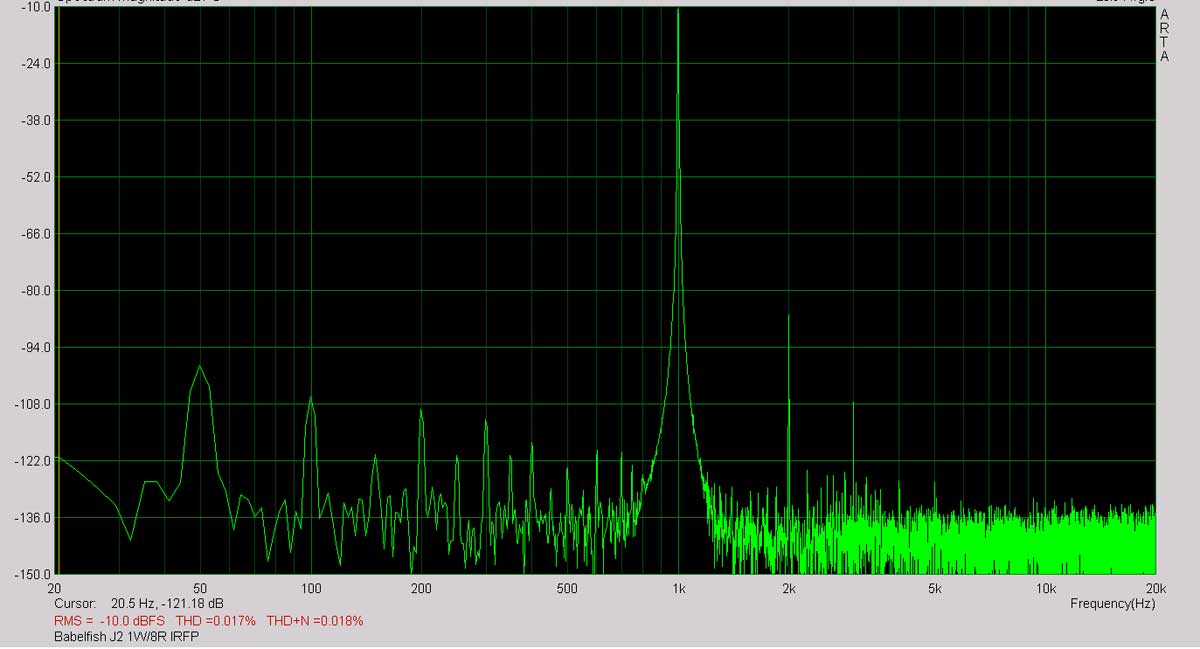The image size is (1200, 649).
Task: Click the 50 Hz hum peak
Action: click(200, 367)
